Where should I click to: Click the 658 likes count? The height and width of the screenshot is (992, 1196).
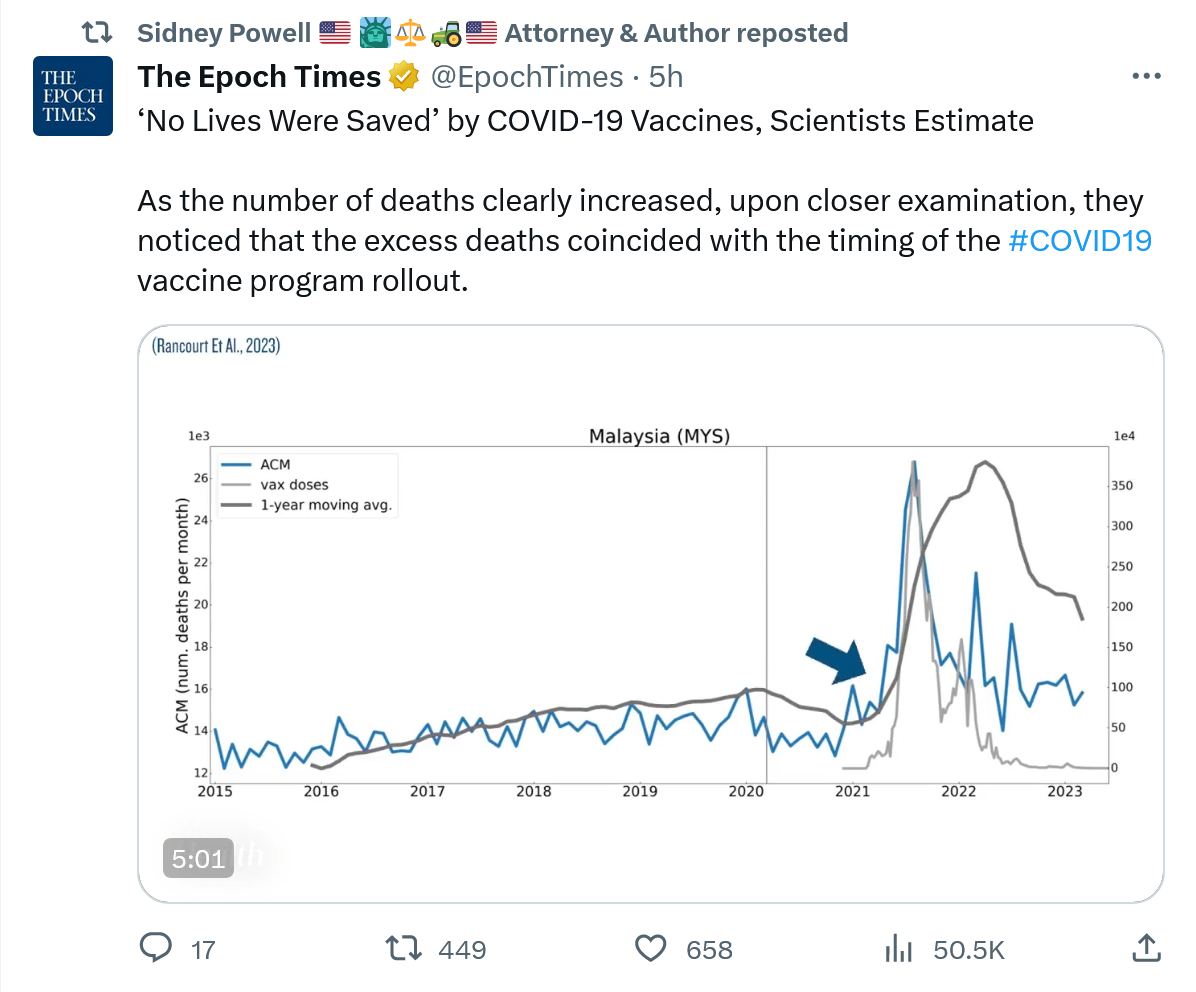click(709, 949)
